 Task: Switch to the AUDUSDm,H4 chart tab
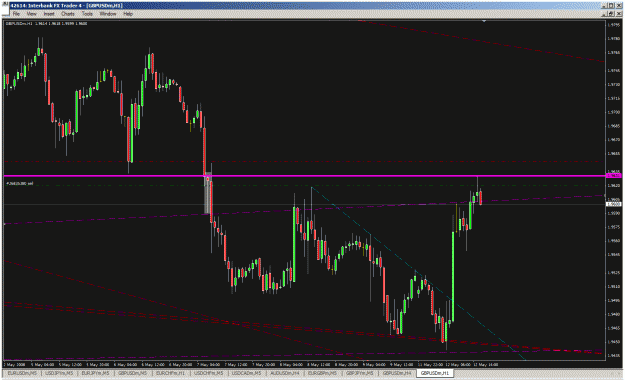pos(285,373)
